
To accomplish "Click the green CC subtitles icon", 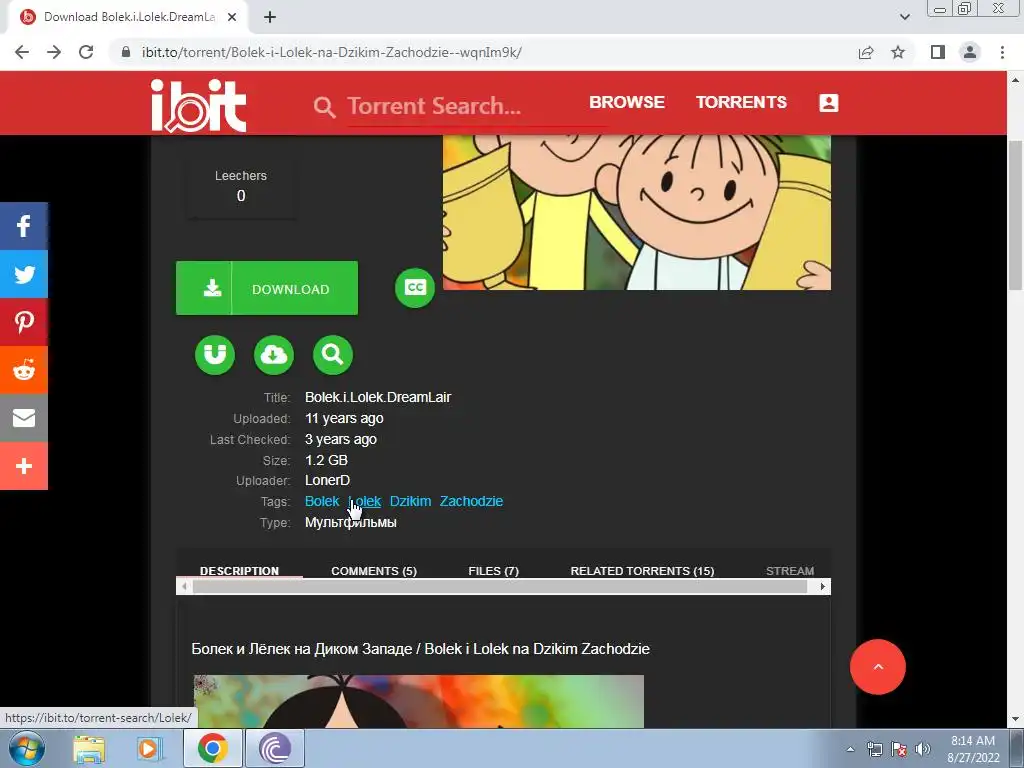I will click(415, 288).
